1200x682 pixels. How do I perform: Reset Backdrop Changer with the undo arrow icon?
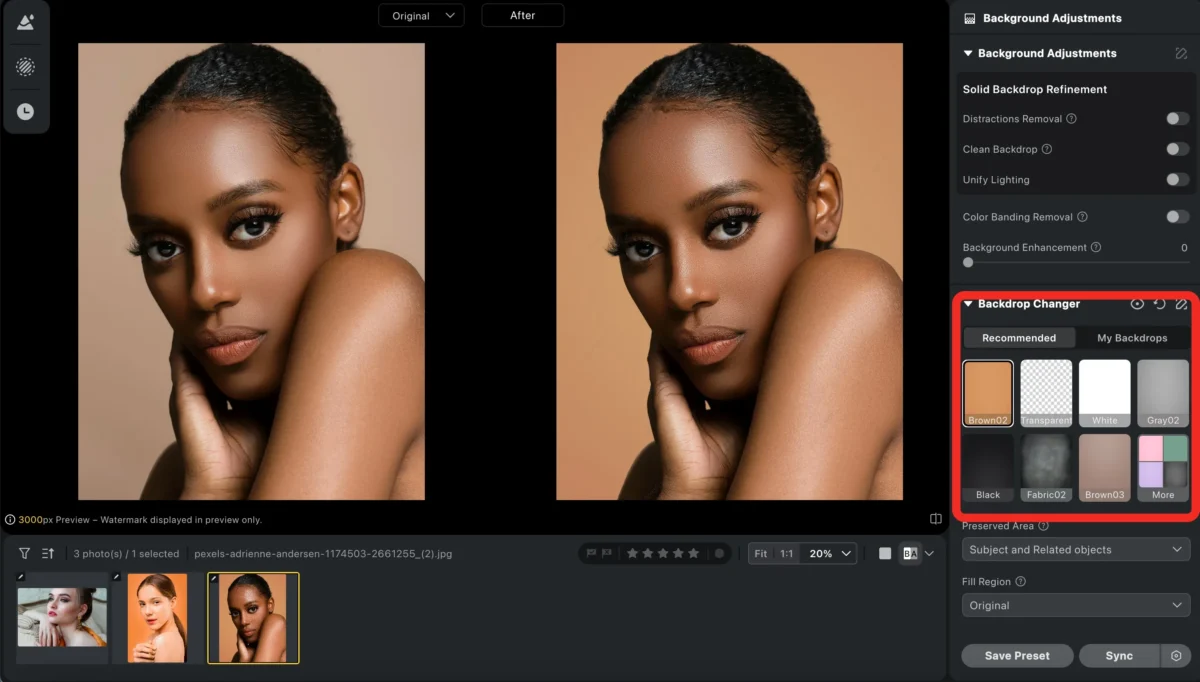pos(1160,304)
